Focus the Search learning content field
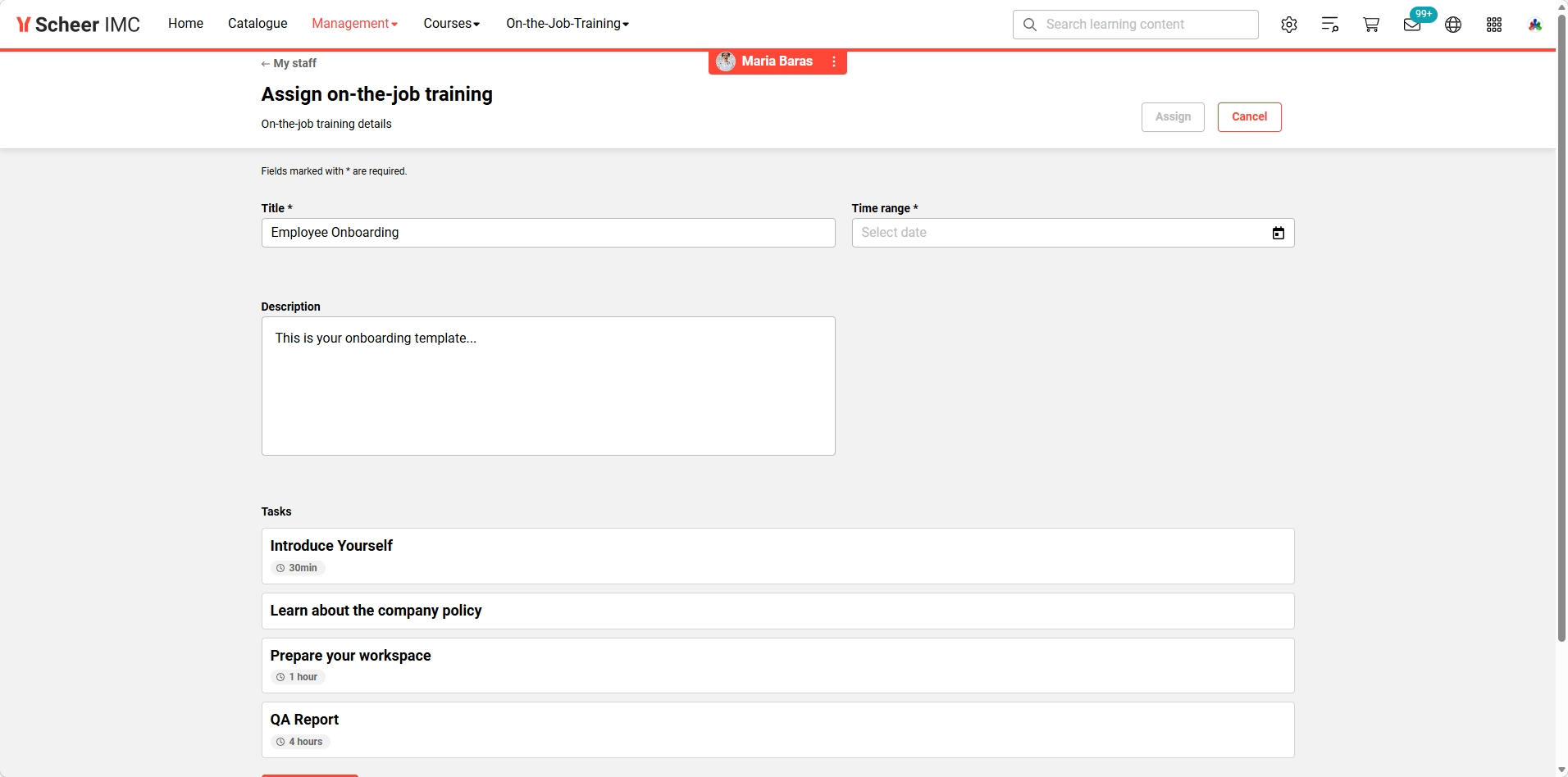The width and height of the screenshot is (1568, 777). (x=1136, y=25)
